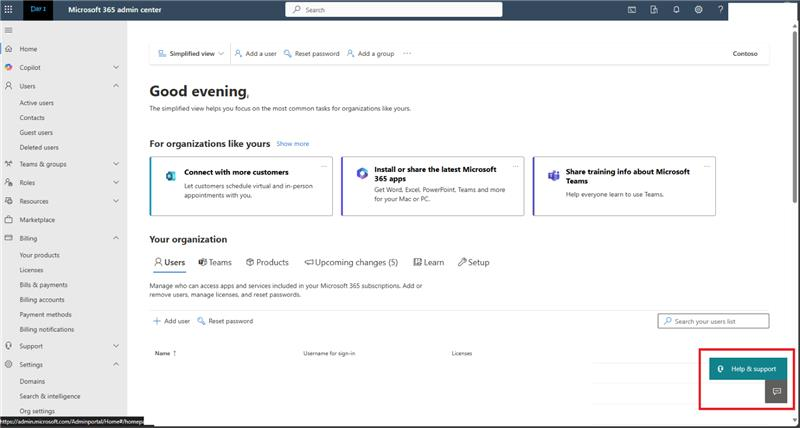Open Payment methods under Billing
800x428 pixels.
[x=46, y=315]
